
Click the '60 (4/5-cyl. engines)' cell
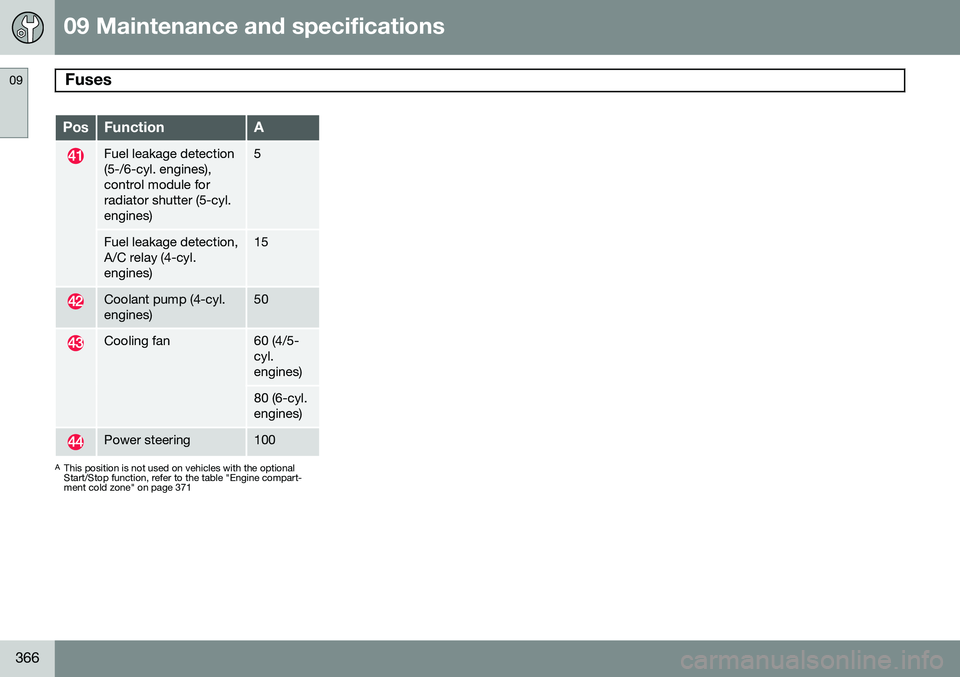[x=283, y=357]
